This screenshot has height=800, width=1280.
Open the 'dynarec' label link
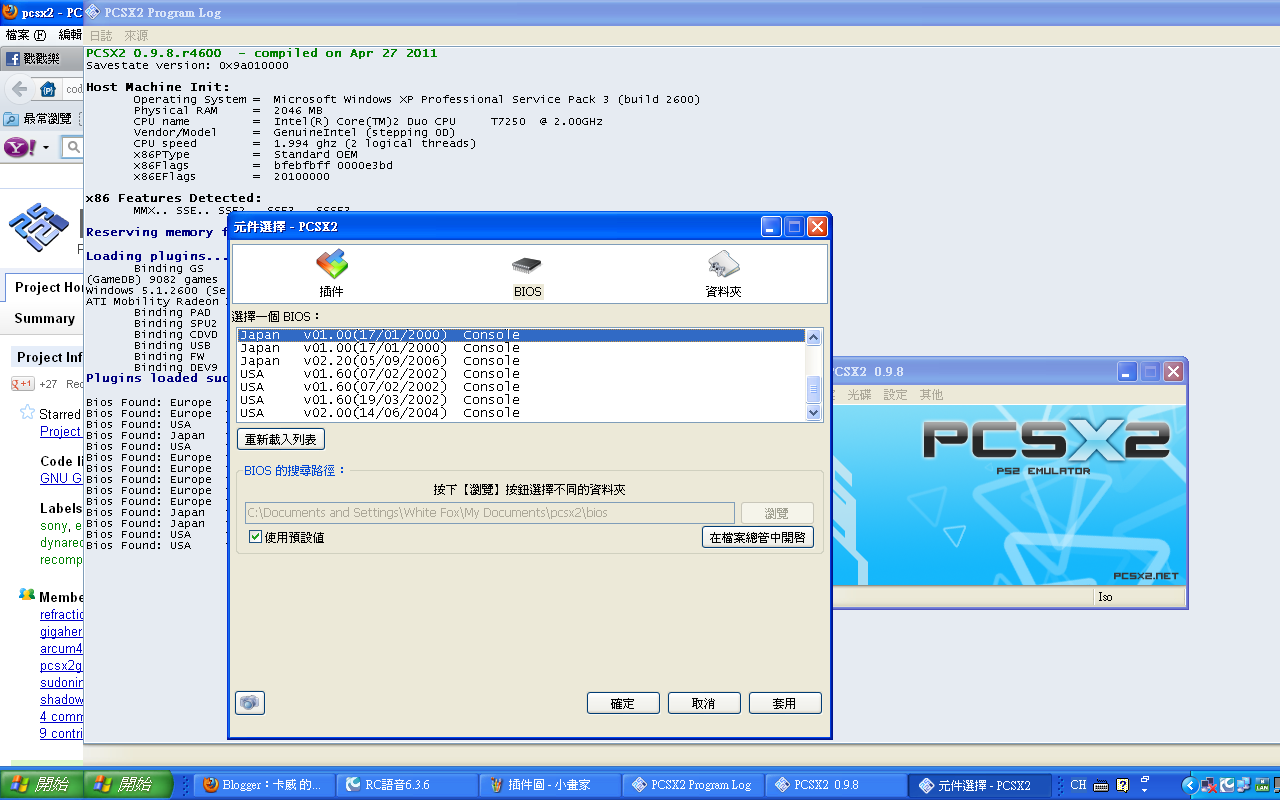62,543
